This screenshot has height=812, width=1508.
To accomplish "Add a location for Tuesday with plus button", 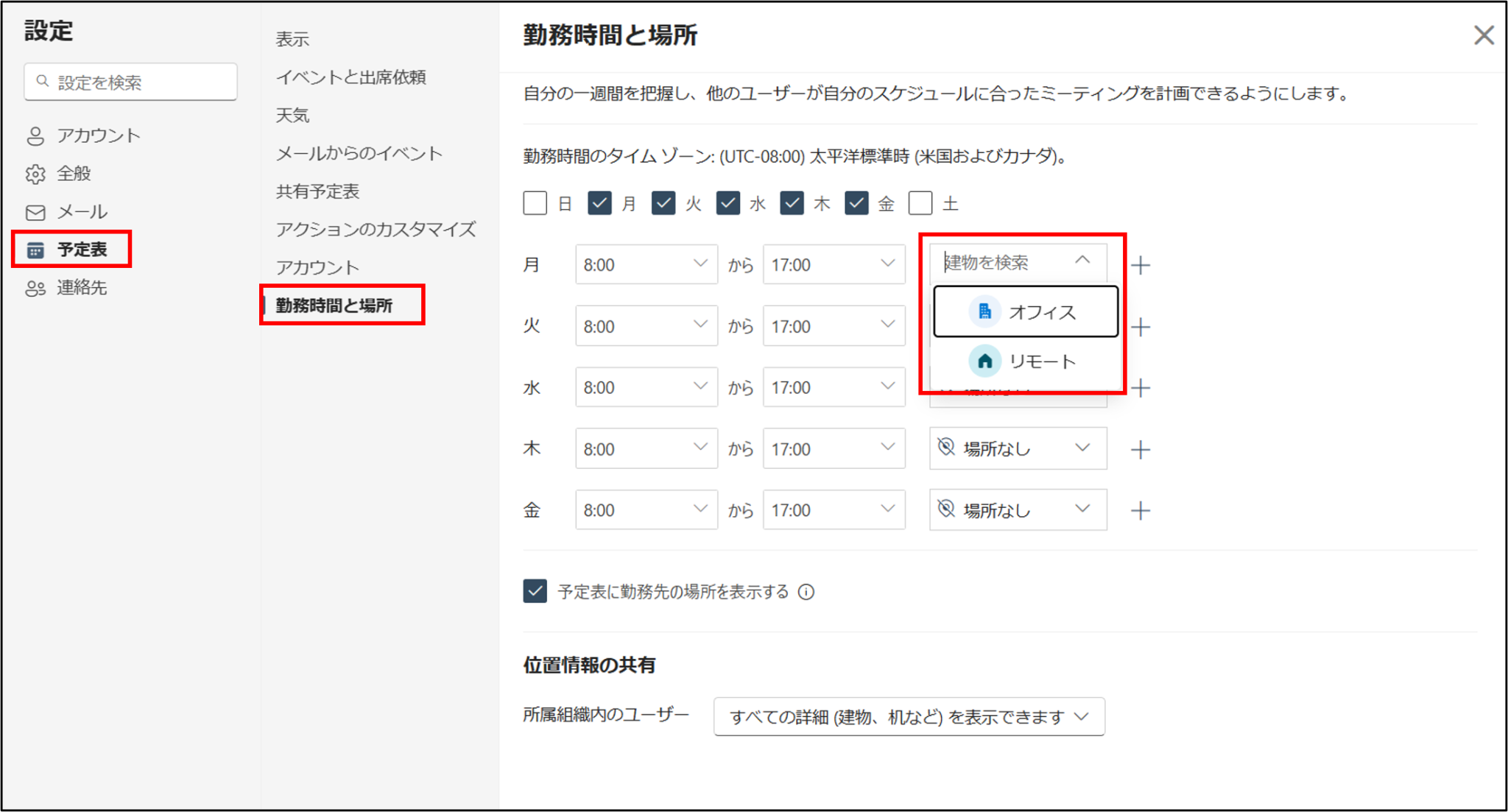I will [x=1140, y=326].
